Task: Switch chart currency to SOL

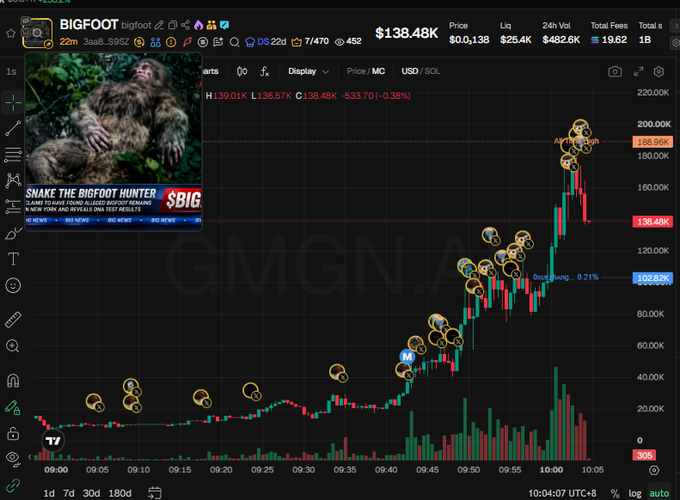Action: [x=432, y=71]
